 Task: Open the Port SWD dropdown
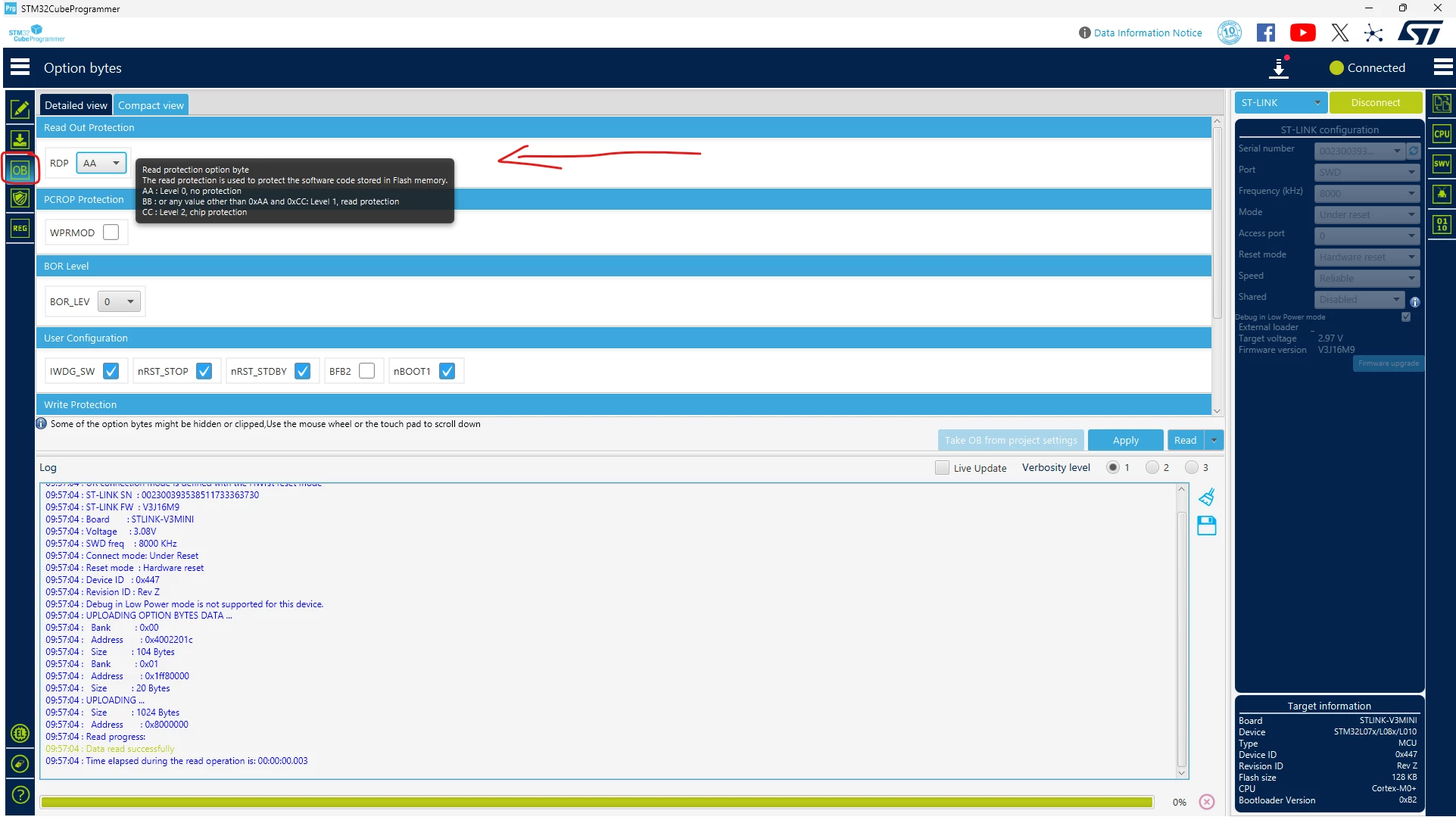point(1367,172)
